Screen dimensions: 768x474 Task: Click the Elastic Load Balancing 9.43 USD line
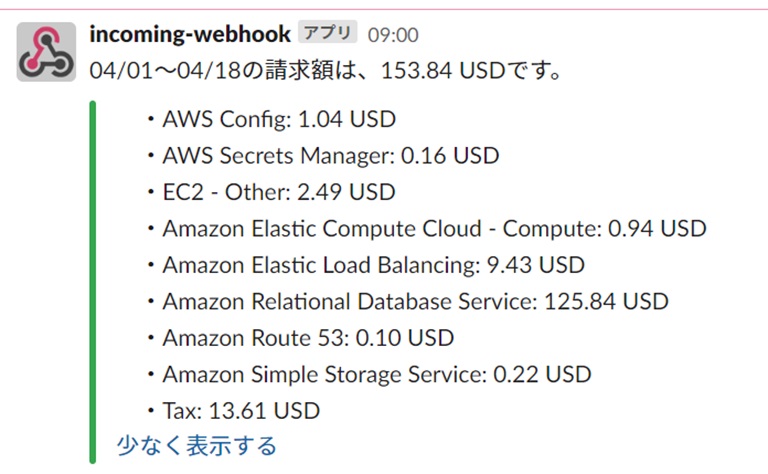[374, 265]
